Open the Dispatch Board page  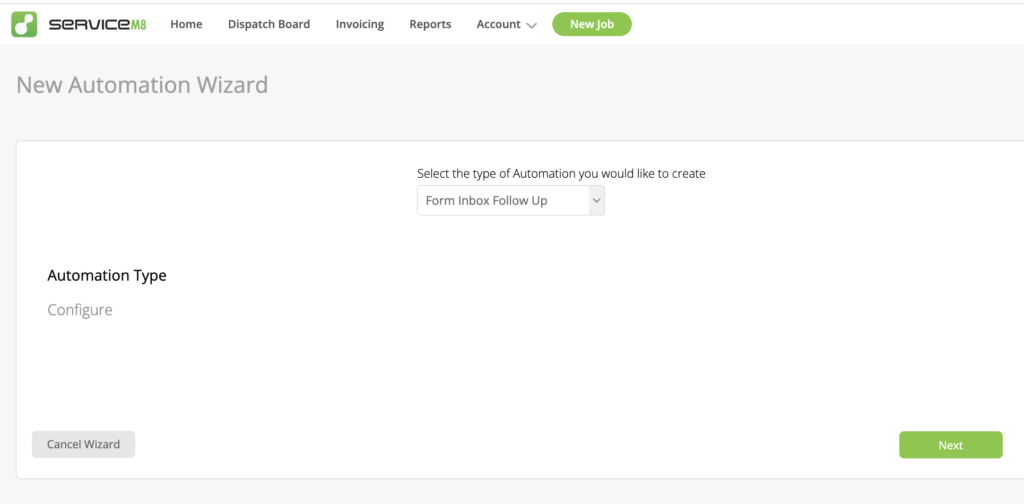[x=269, y=24]
